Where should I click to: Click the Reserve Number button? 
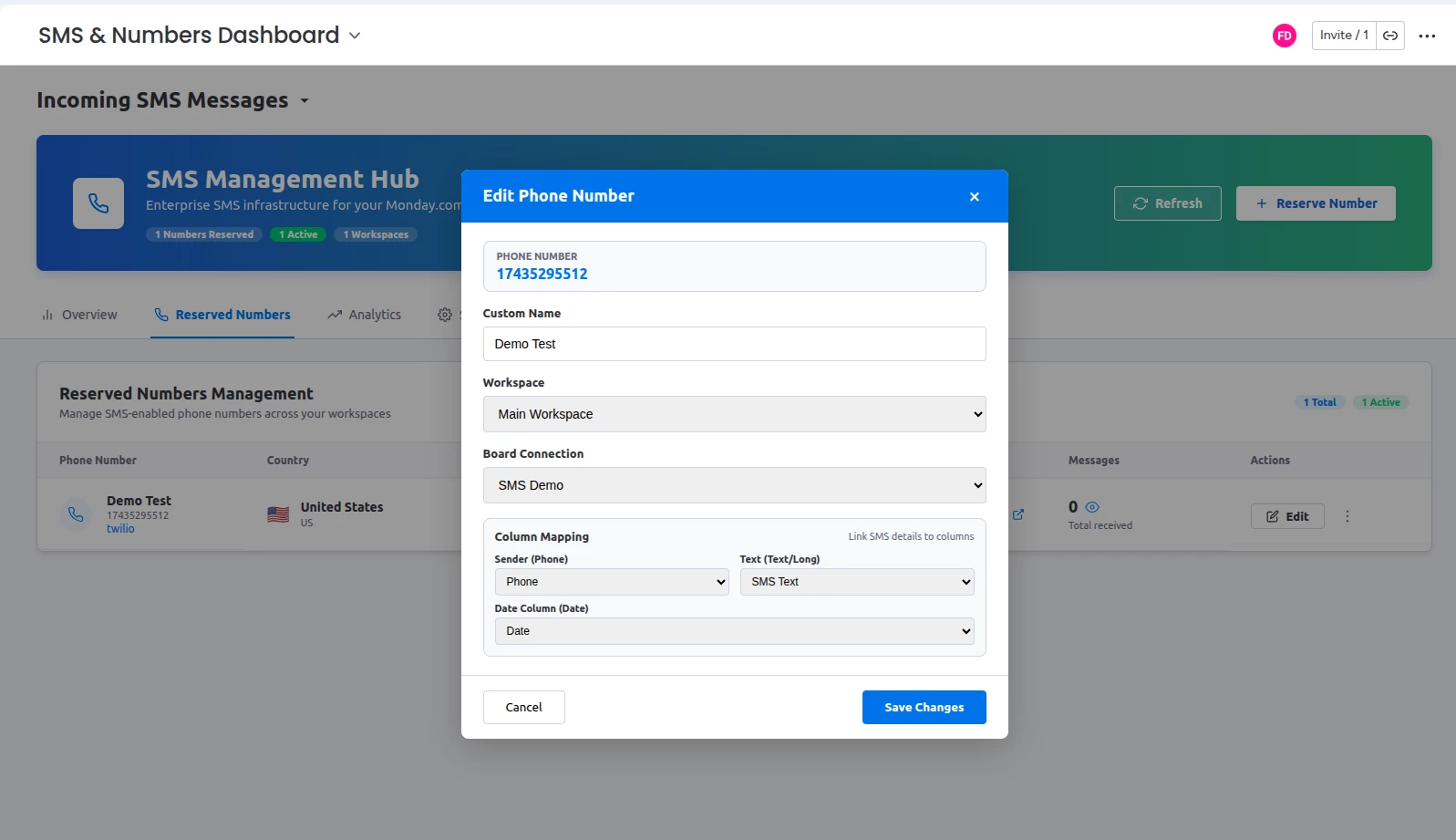(1316, 203)
